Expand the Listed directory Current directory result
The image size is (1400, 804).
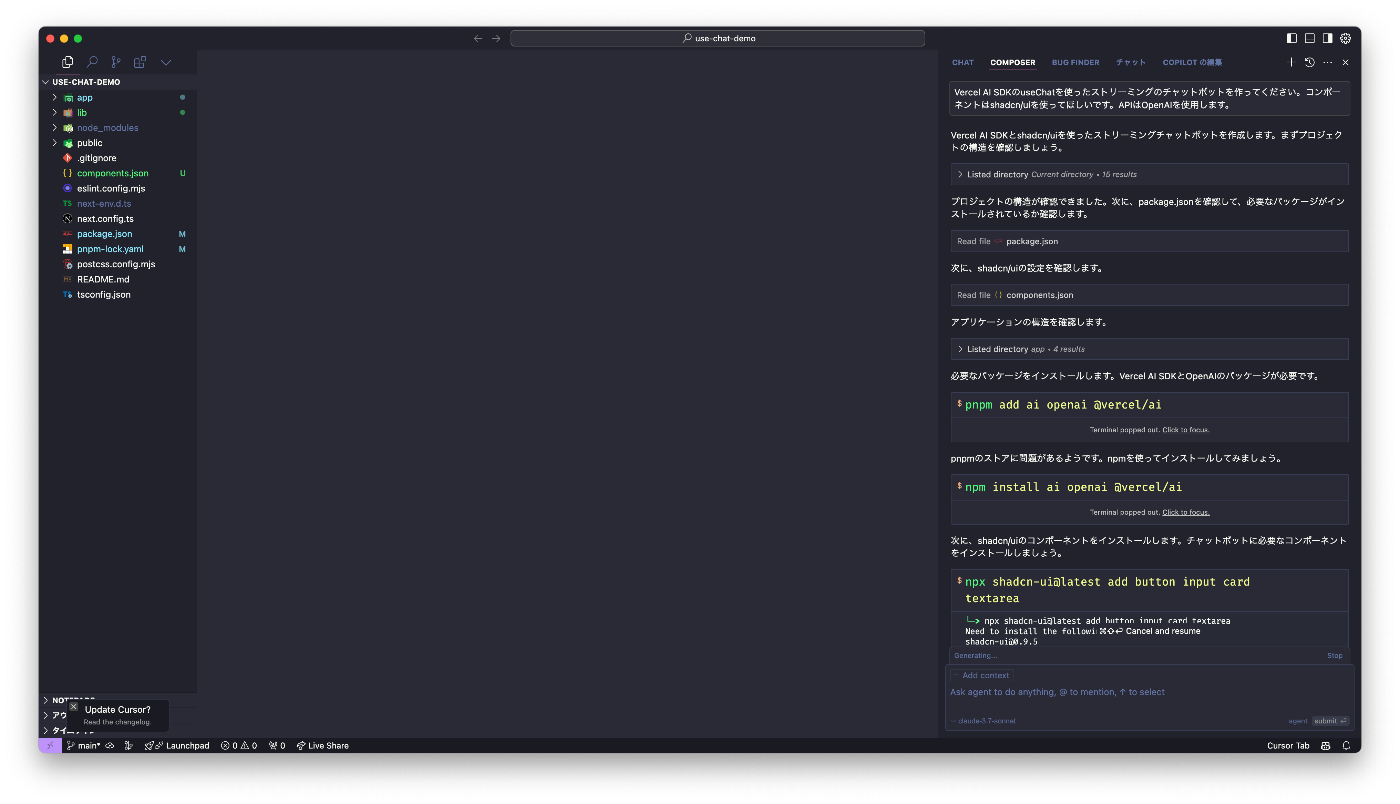pos(1149,174)
